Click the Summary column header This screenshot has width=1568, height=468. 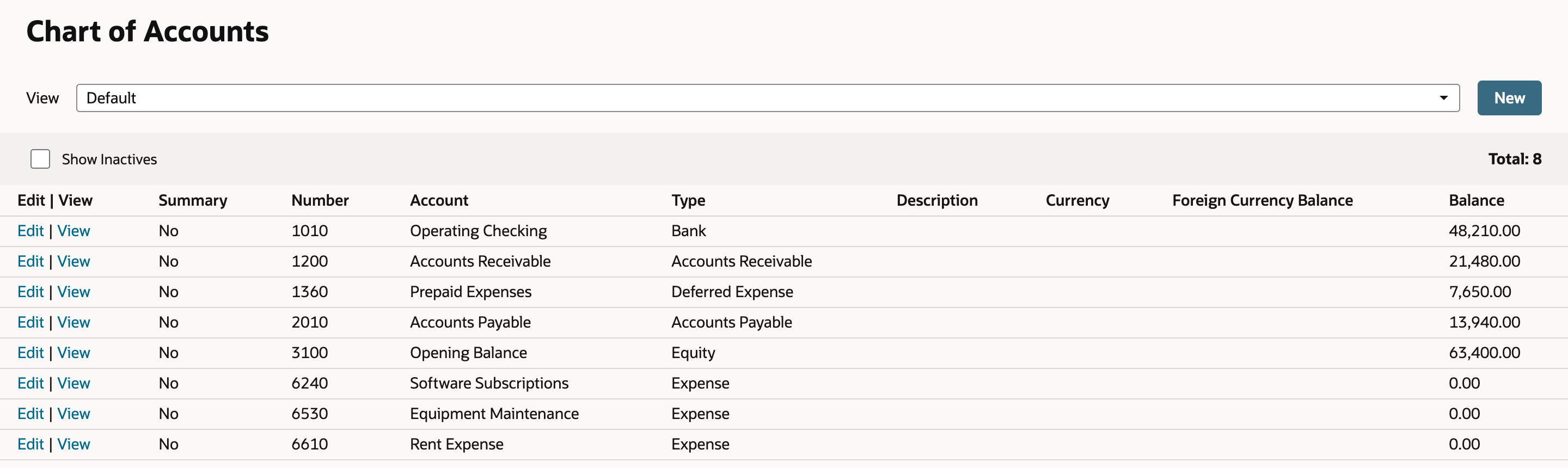click(193, 200)
